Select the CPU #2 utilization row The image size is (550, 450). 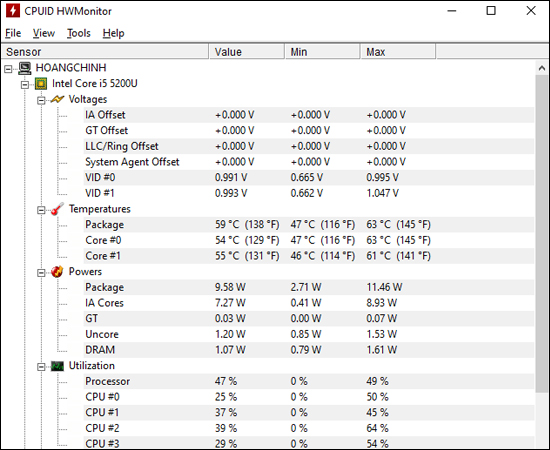(309, 428)
